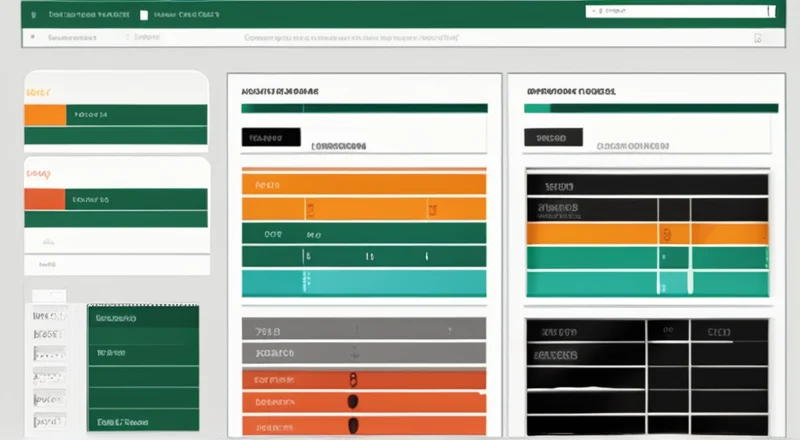
Task: Select the top row of bottom-left green list
Action: coord(143,319)
